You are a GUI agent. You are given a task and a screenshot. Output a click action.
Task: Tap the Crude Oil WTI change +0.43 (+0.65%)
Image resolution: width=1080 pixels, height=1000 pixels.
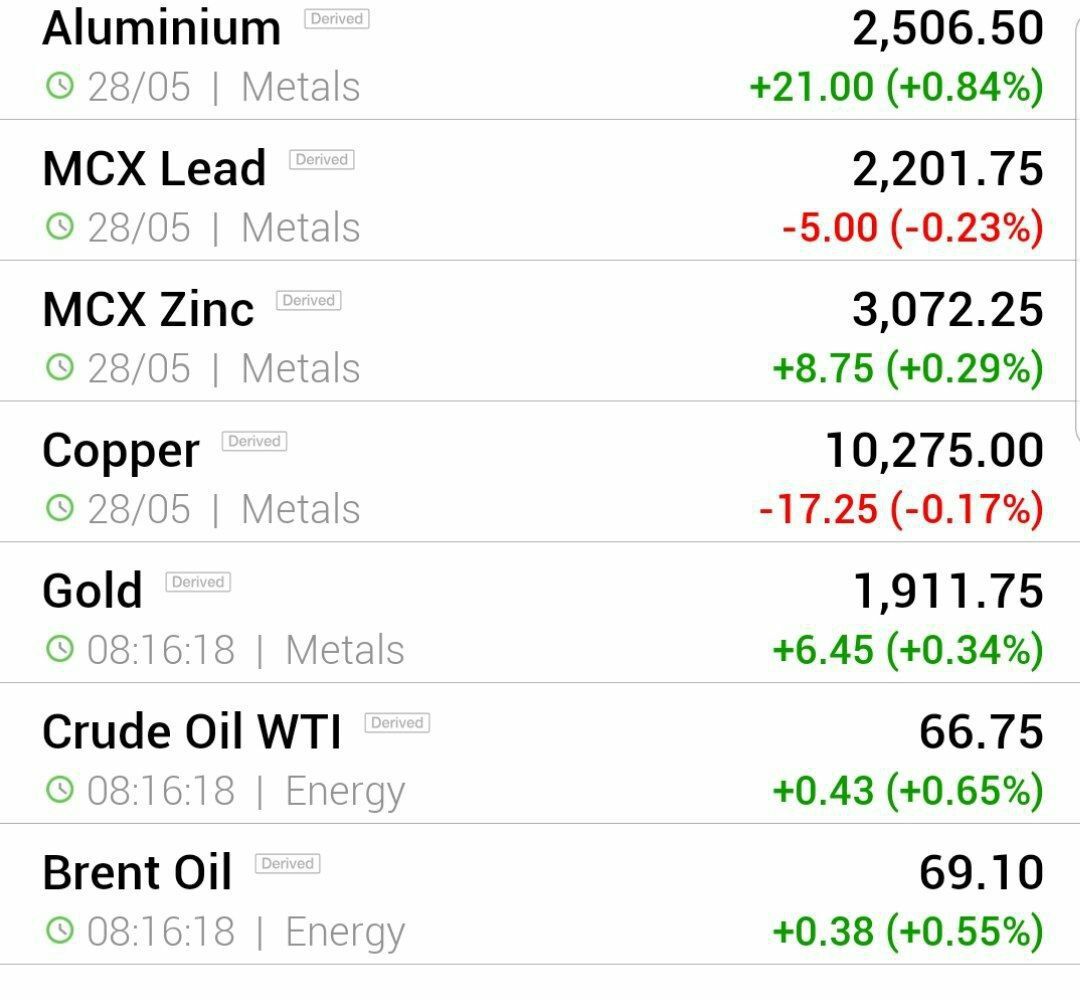click(908, 791)
